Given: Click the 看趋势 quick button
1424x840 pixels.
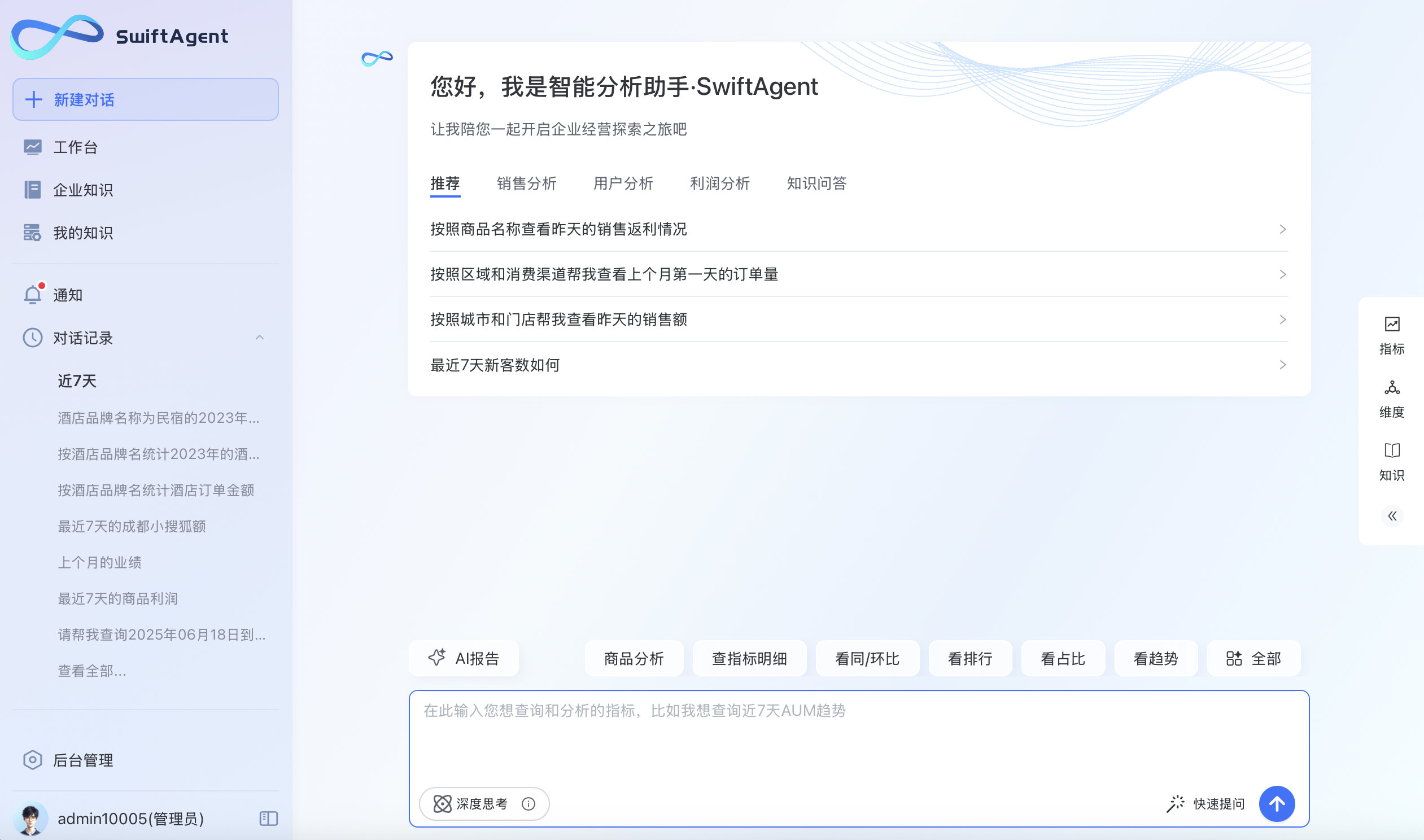Looking at the screenshot, I should pyautogui.click(x=1156, y=658).
